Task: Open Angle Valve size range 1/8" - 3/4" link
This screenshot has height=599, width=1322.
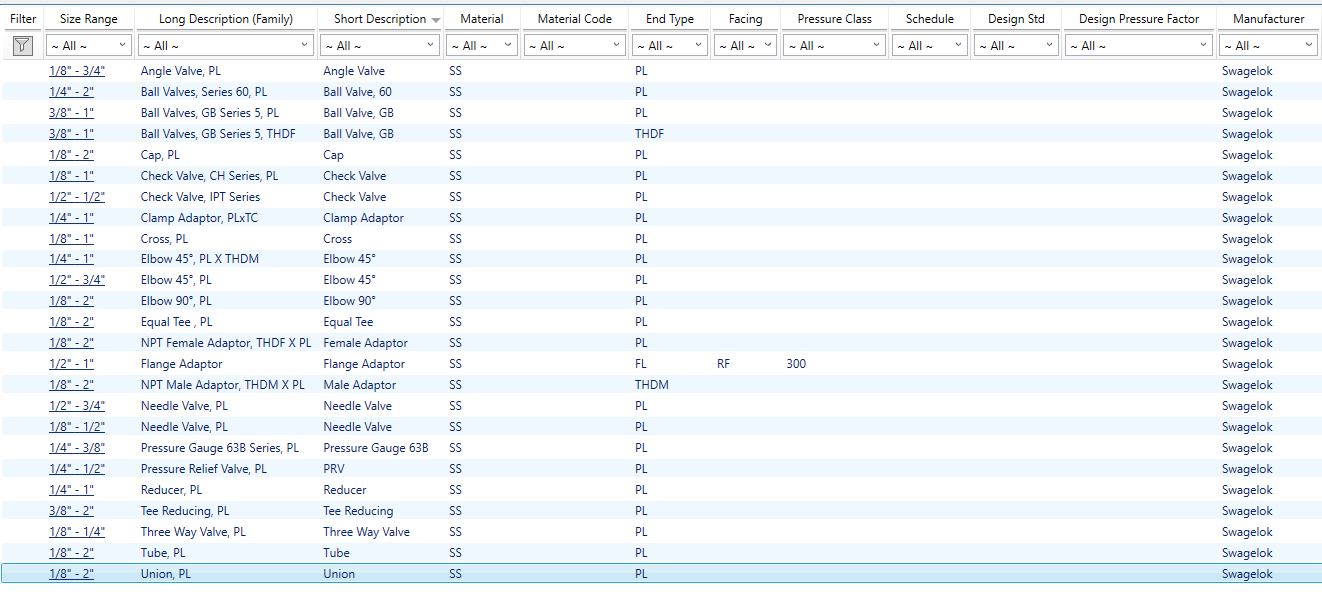Action: (77, 71)
